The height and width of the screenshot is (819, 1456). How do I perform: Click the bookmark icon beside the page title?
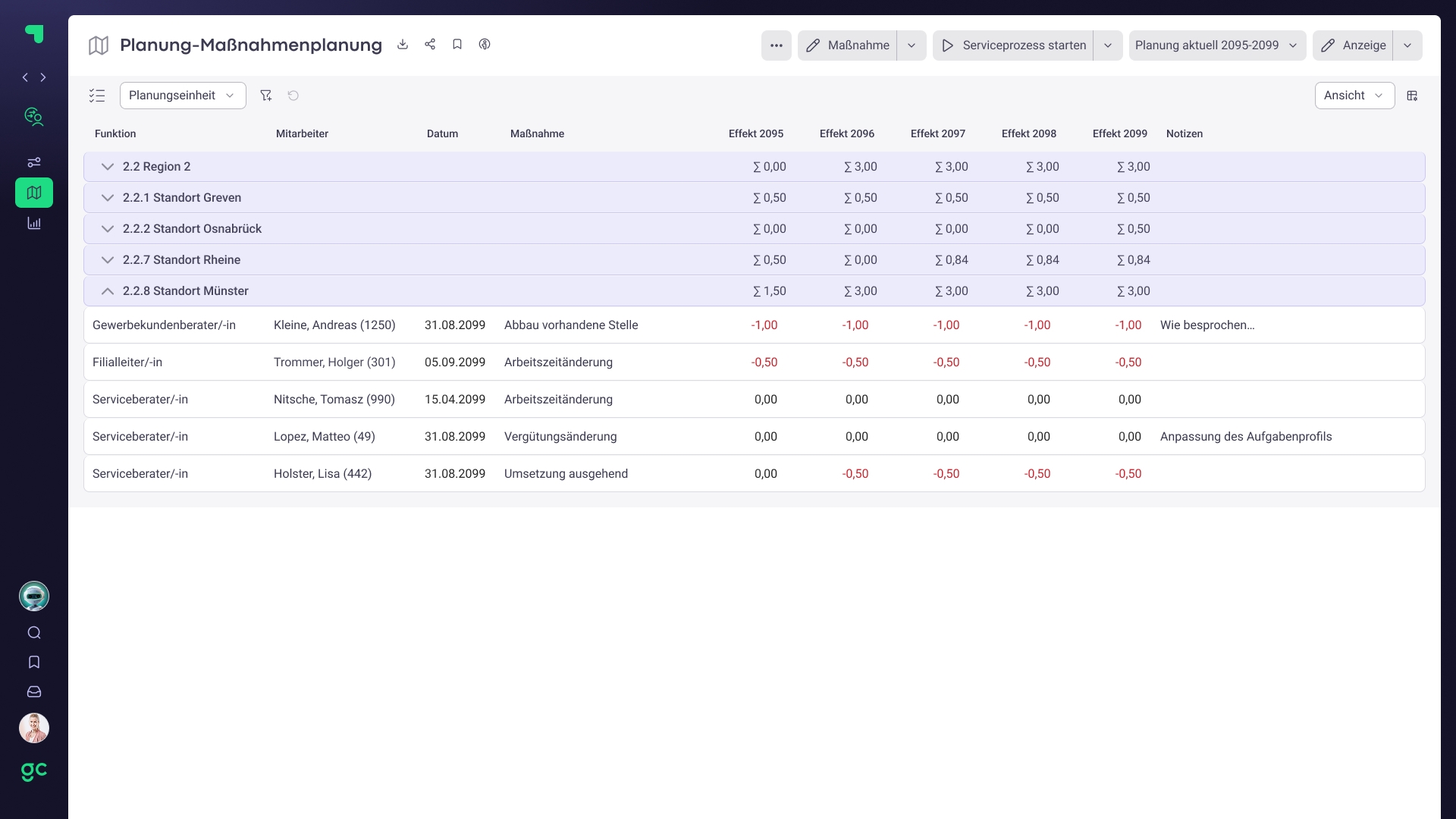[x=457, y=45]
